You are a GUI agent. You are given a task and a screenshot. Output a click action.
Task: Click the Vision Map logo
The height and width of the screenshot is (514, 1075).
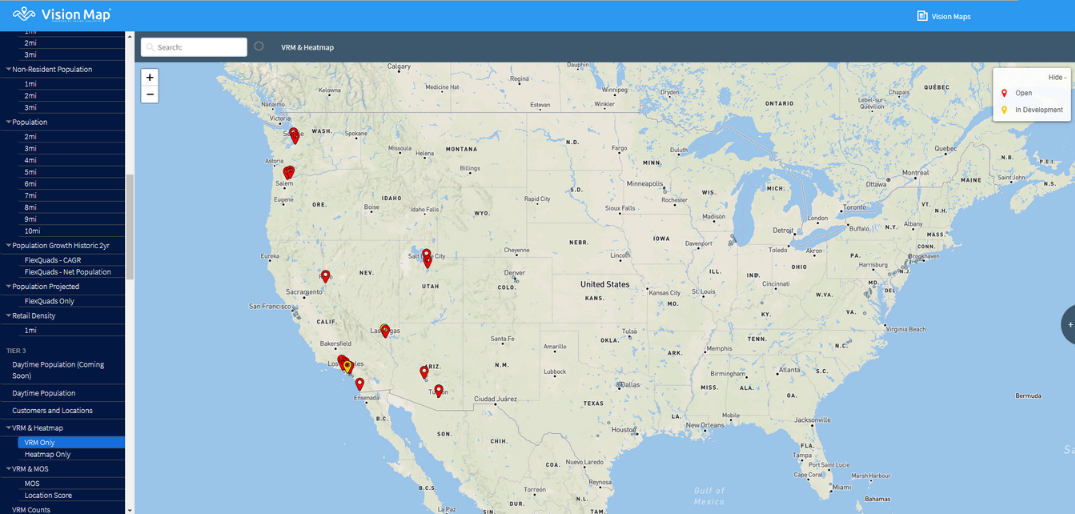click(x=62, y=15)
